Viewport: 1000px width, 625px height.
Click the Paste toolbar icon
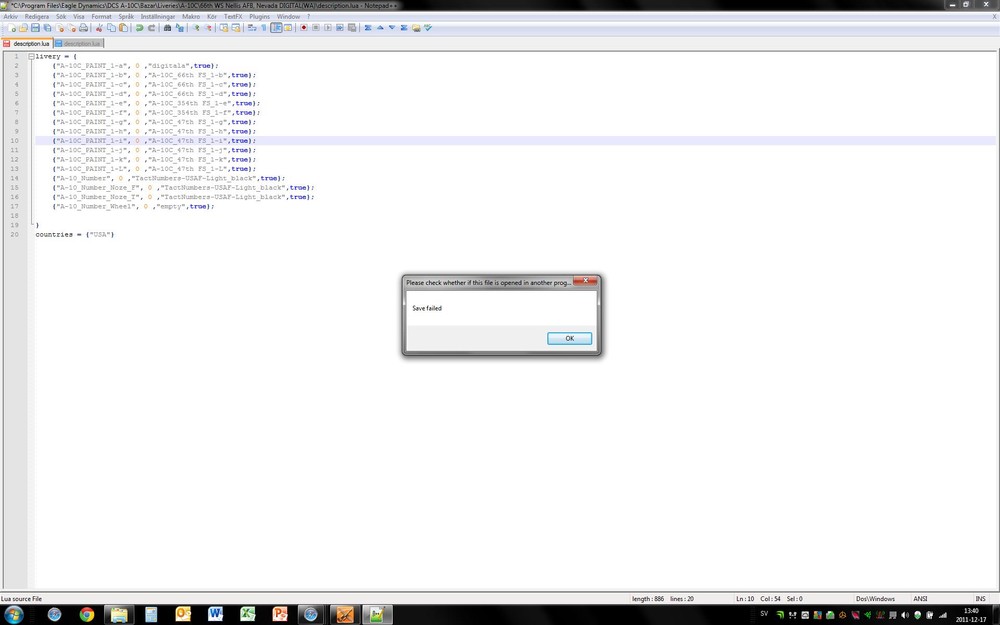(x=123, y=28)
